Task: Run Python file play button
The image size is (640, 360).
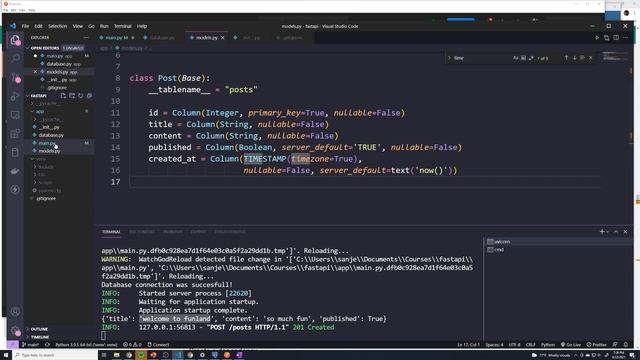Action: [597, 38]
